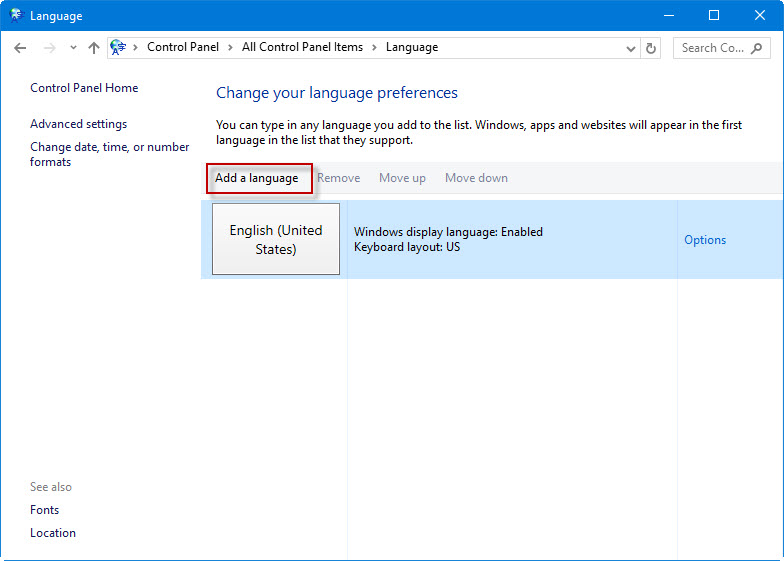784x561 pixels.
Task: Click the Language window title bar icon
Action: pos(16,16)
